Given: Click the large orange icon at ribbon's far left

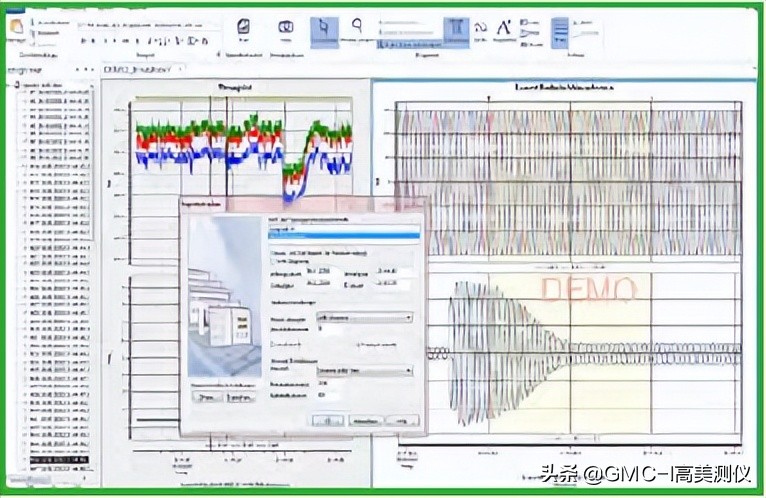Looking at the screenshot, I should click(17, 27).
